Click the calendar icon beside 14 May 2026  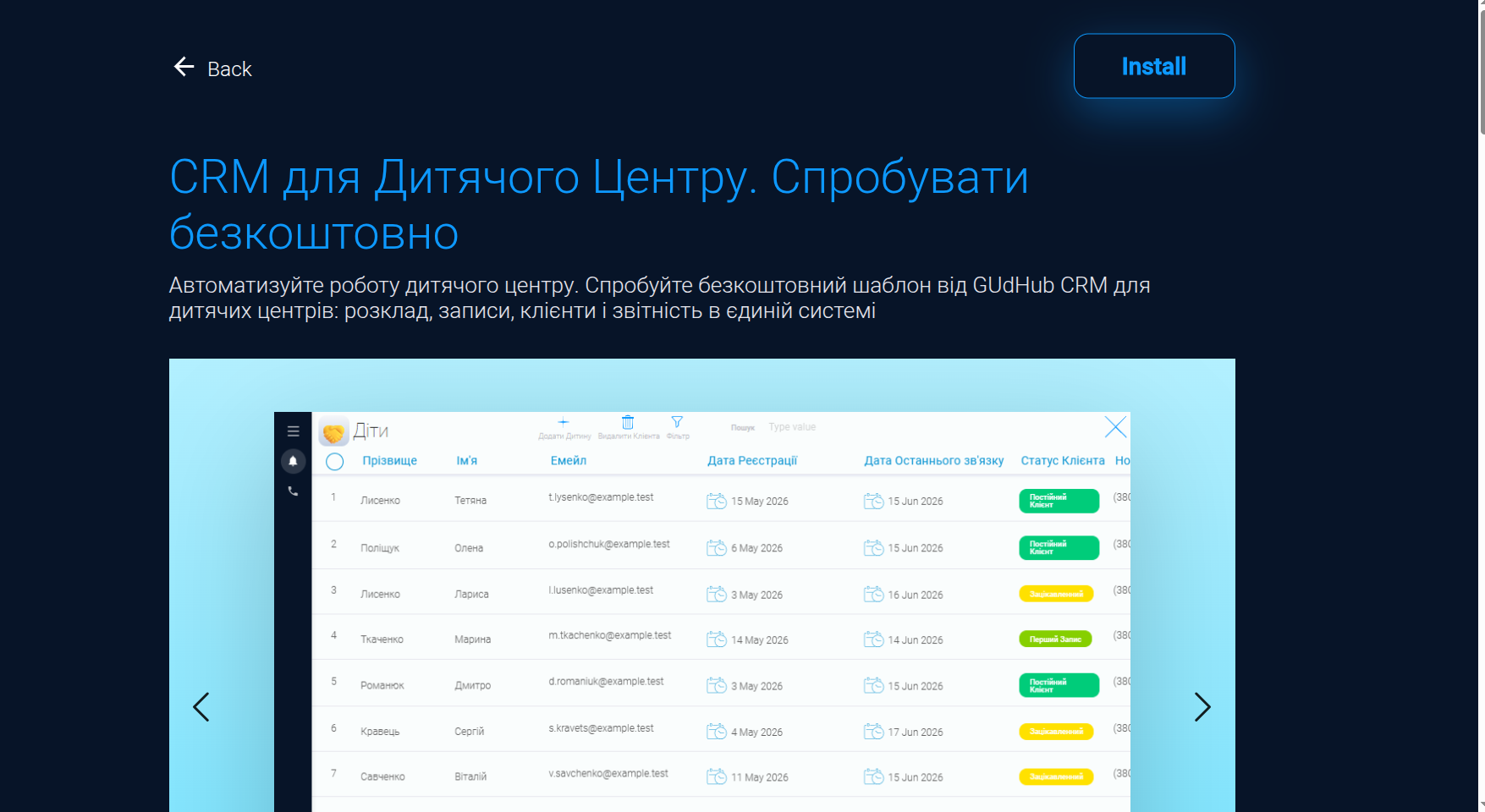(717, 639)
